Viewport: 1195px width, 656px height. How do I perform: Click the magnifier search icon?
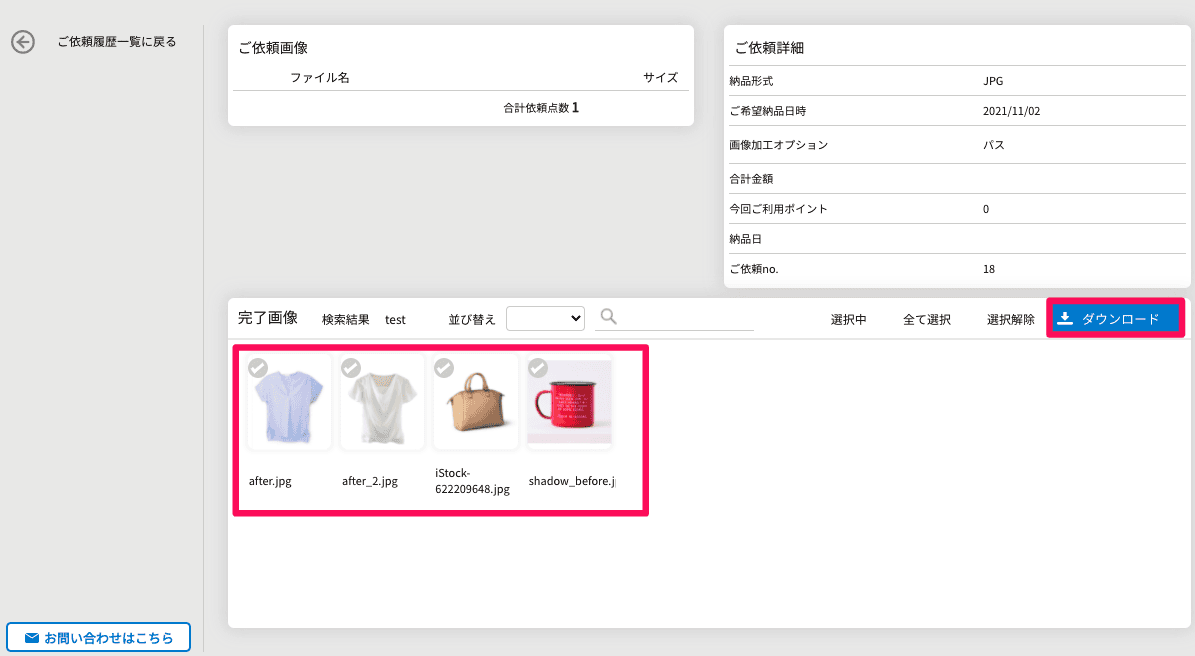608,316
